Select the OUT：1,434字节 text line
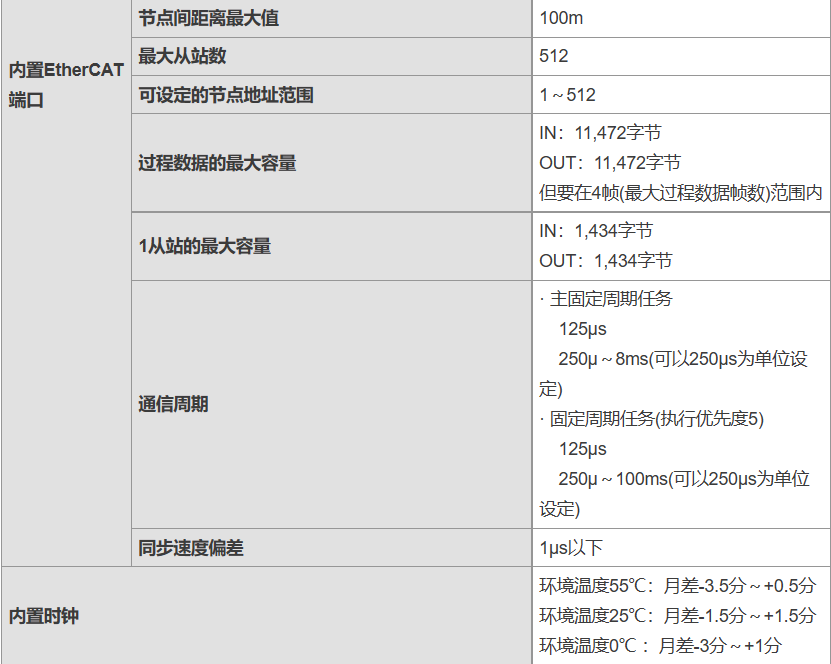Screen dimensions: 831x664 pyautogui.click(x=606, y=261)
